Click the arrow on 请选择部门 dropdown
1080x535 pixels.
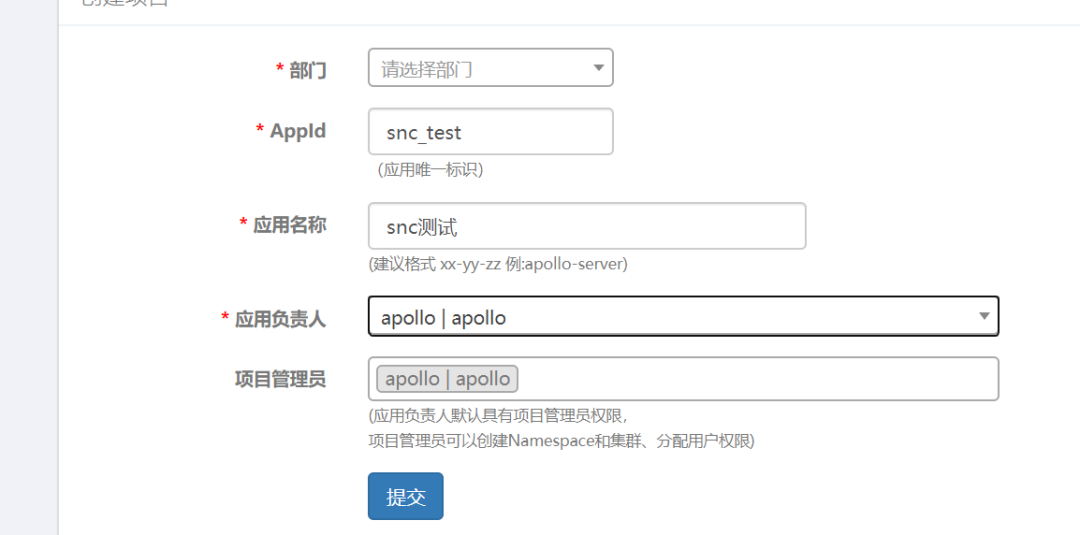(x=598, y=68)
